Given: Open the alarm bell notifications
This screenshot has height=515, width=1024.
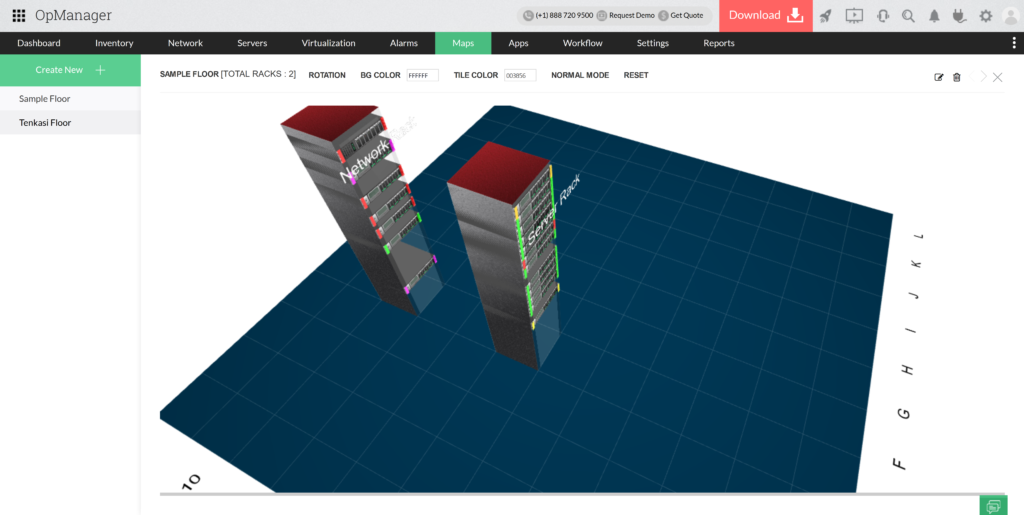Looking at the screenshot, I should [x=934, y=16].
